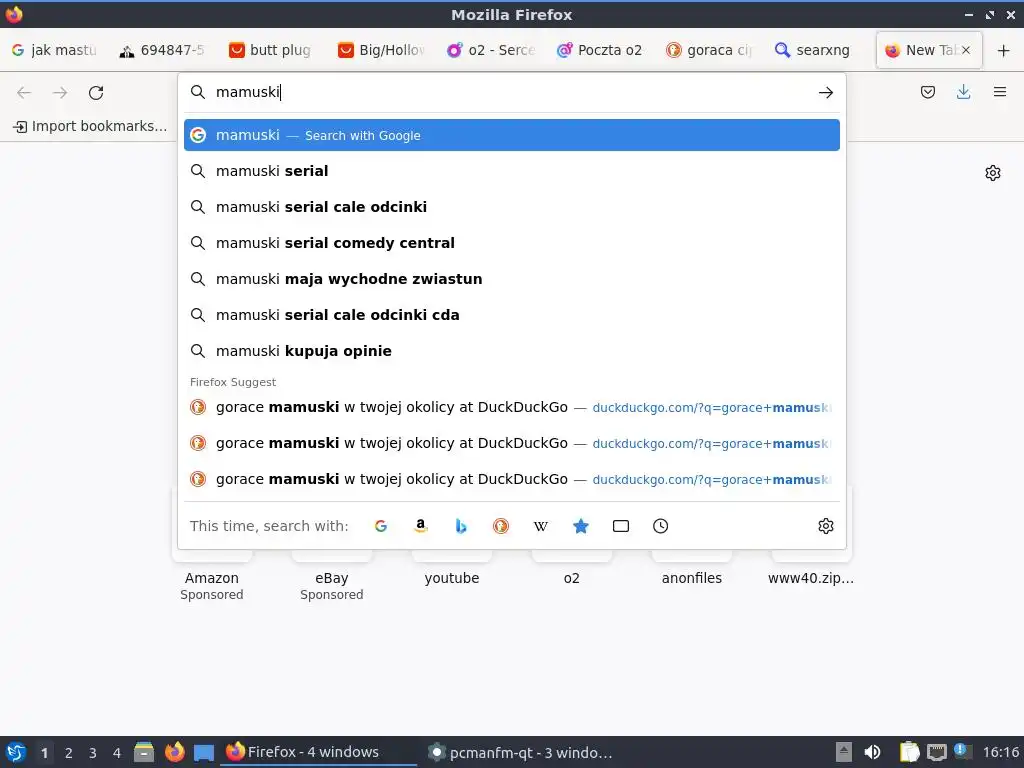Click the 16:16 clock in taskbar

click(x=1000, y=752)
